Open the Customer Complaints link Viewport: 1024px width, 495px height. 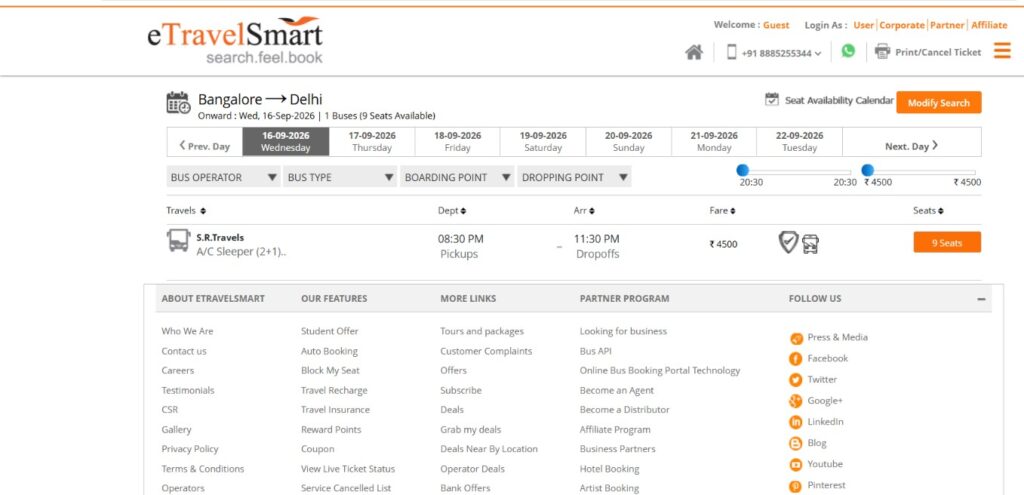tap(486, 351)
